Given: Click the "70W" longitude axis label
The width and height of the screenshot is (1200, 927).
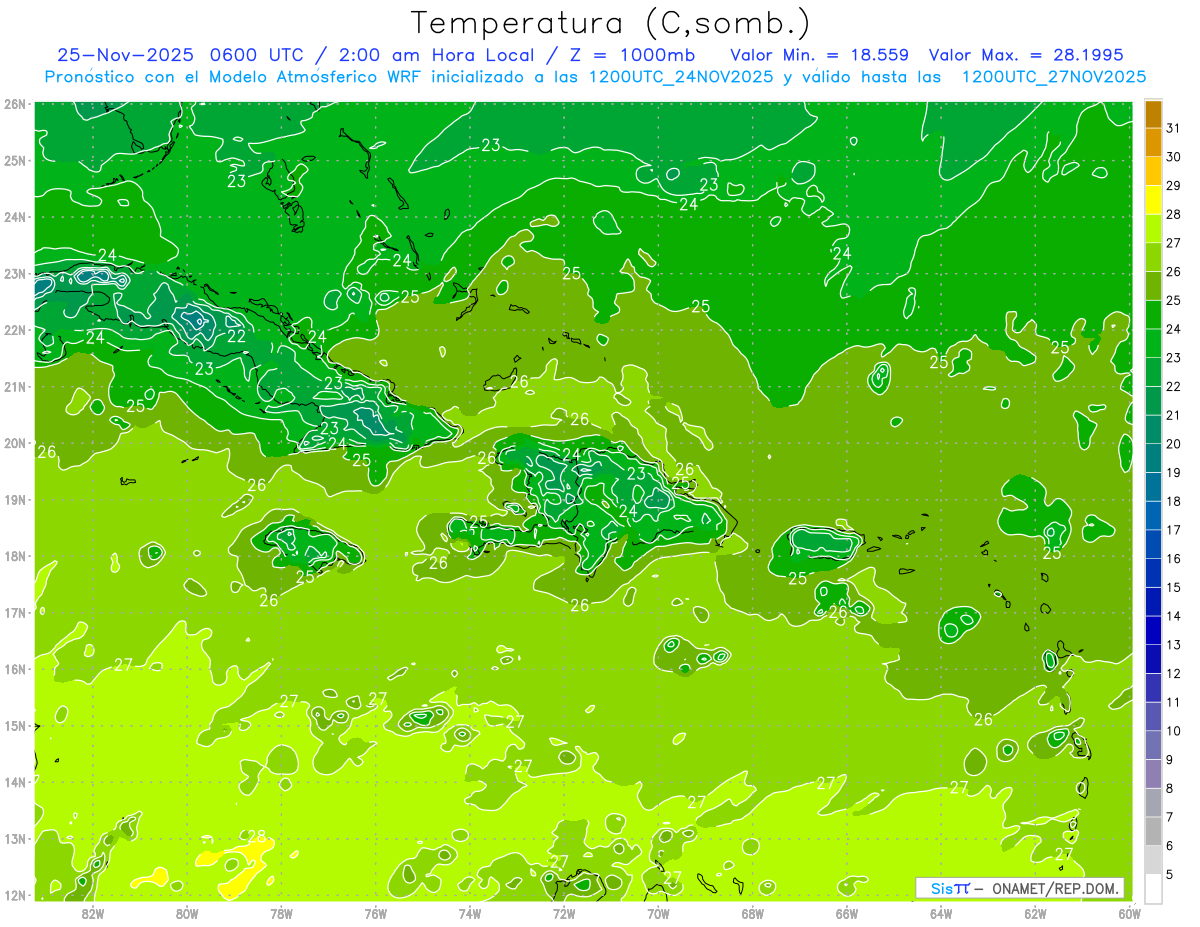Looking at the screenshot, I should point(658,912).
